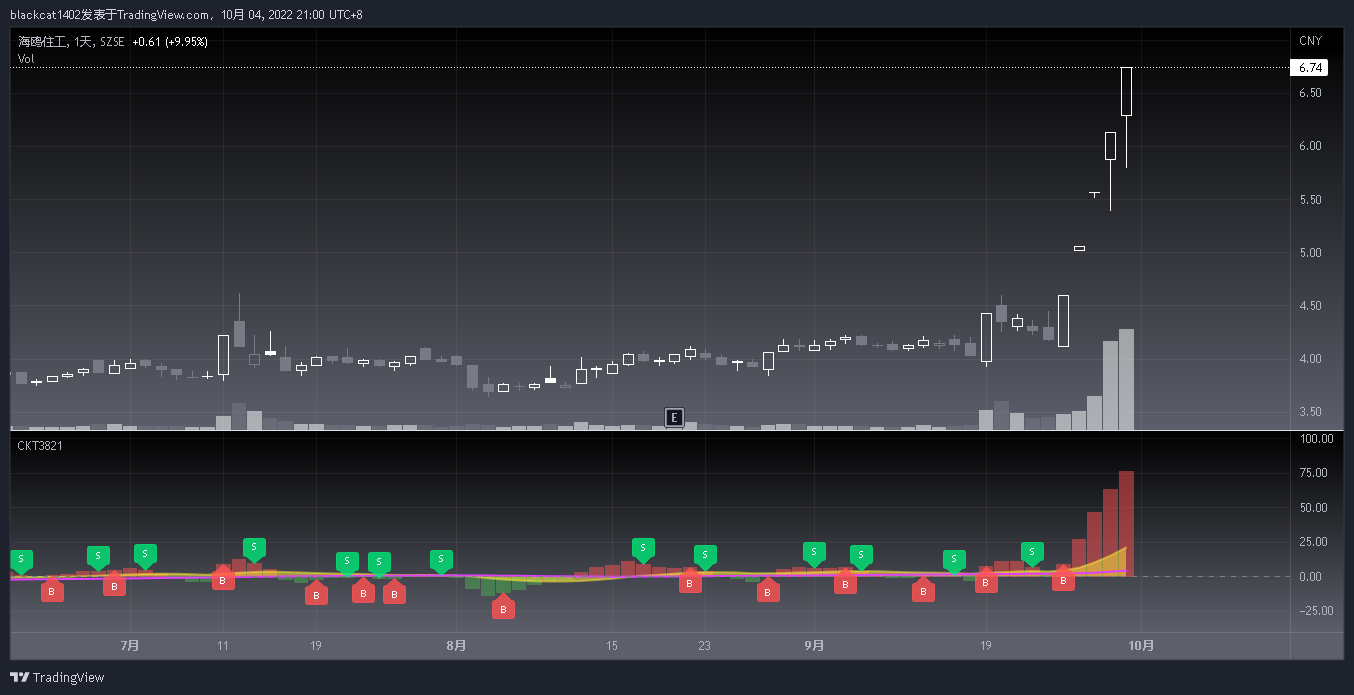Click the last B marker on the indicator
The height and width of the screenshot is (695, 1354).
tap(1063, 578)
